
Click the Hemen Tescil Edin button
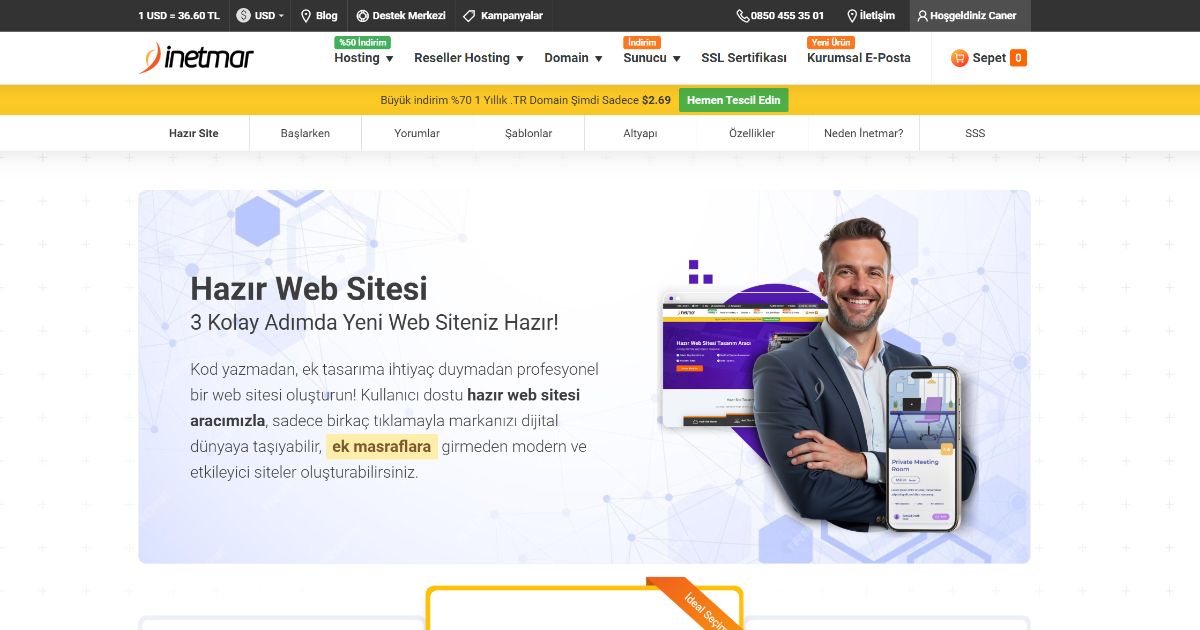(733, 100)
